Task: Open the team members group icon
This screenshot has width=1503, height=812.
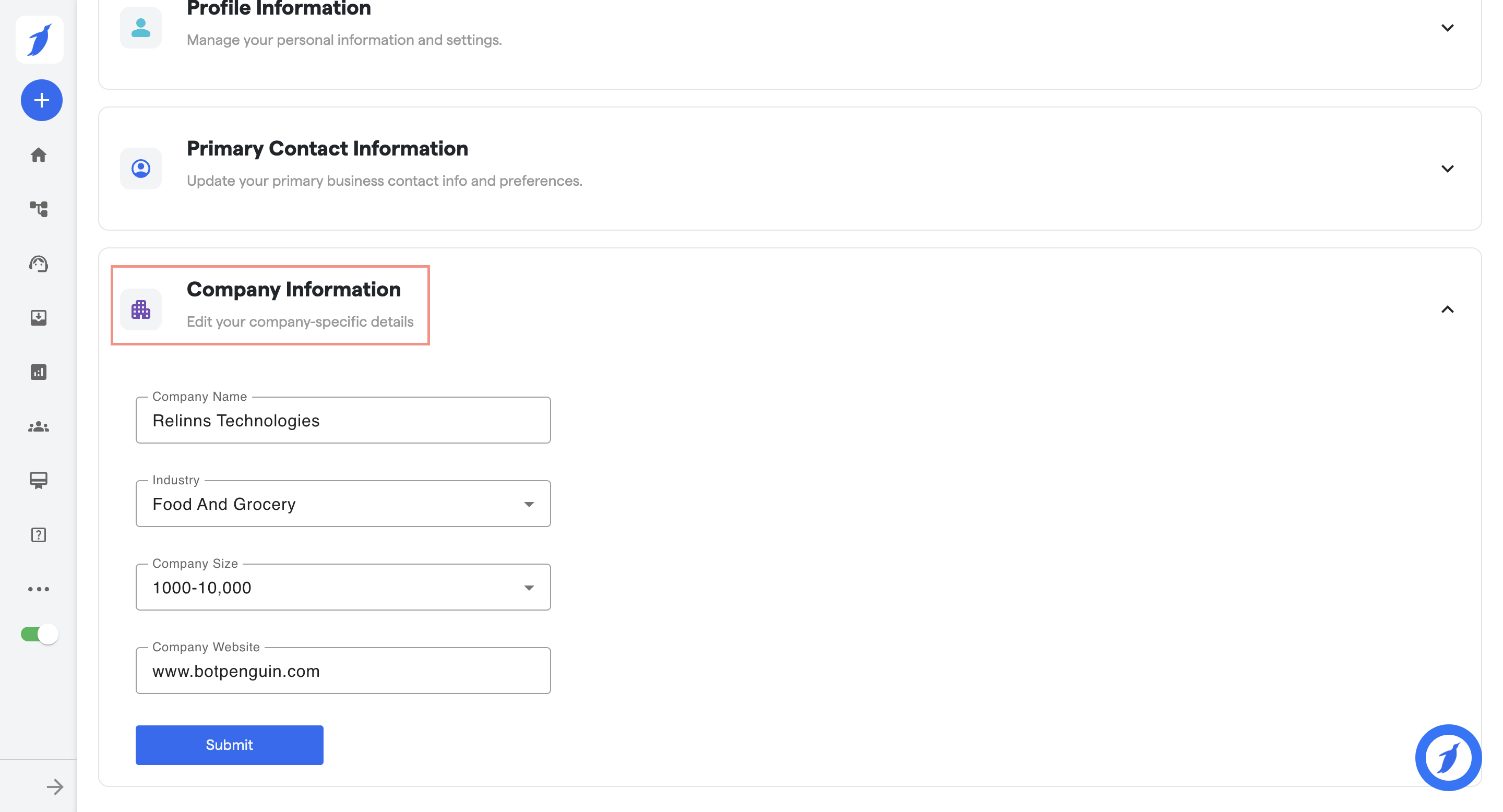Action: point(39,427)
